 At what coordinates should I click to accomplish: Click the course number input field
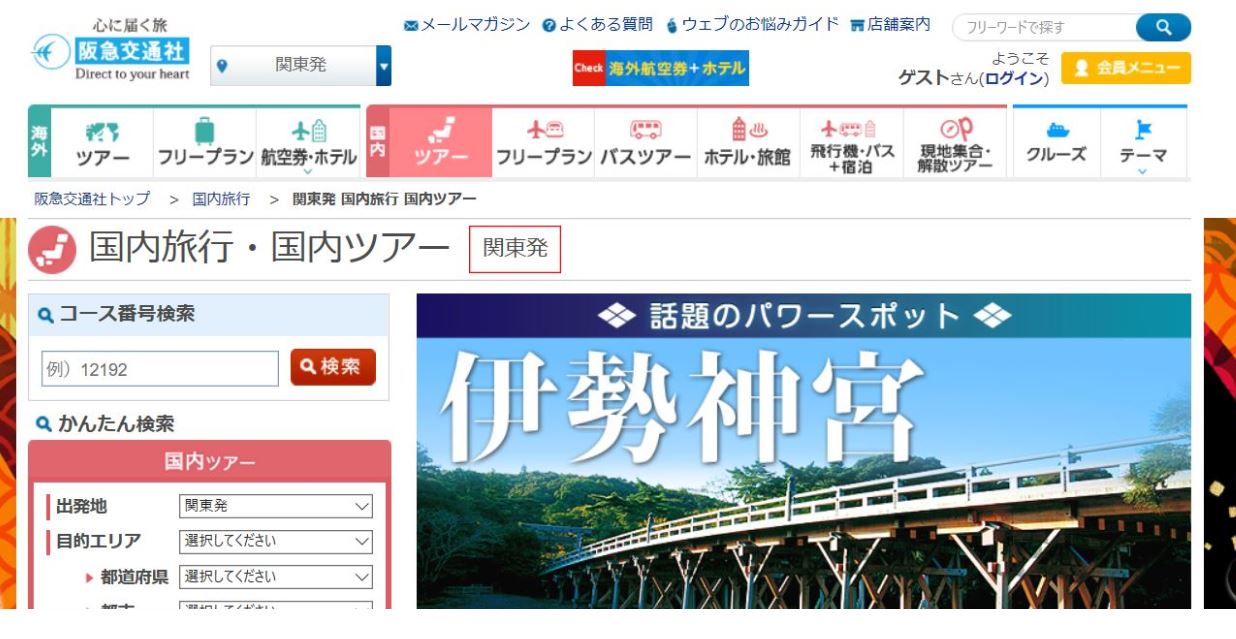(x=160, y=369)
